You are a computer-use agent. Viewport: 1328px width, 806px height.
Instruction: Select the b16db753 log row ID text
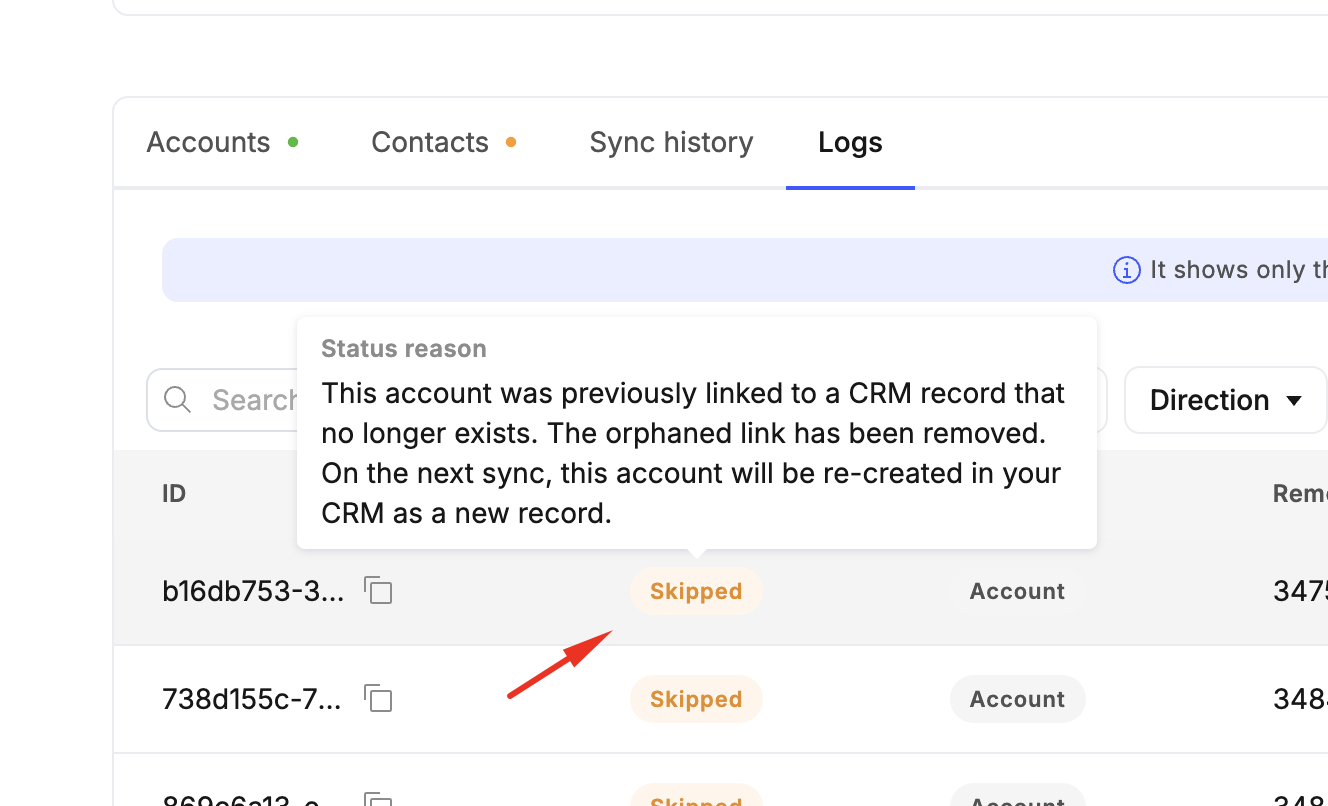[x=253, y=591]
